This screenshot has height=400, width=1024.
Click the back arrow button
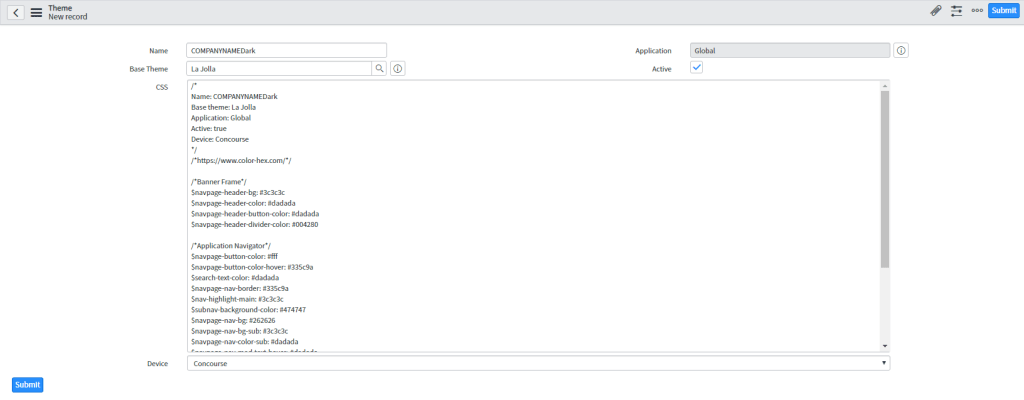tap(17, 12)
